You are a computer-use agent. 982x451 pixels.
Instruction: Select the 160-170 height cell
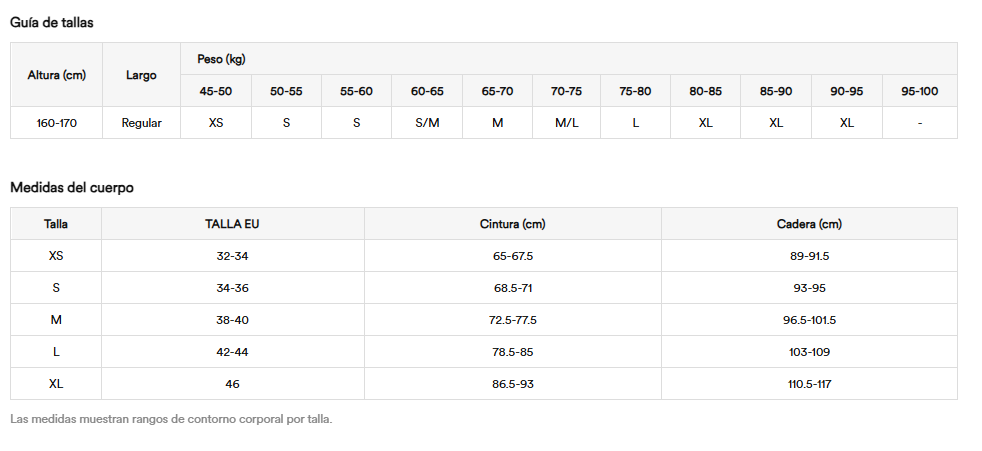coord(56,123)
